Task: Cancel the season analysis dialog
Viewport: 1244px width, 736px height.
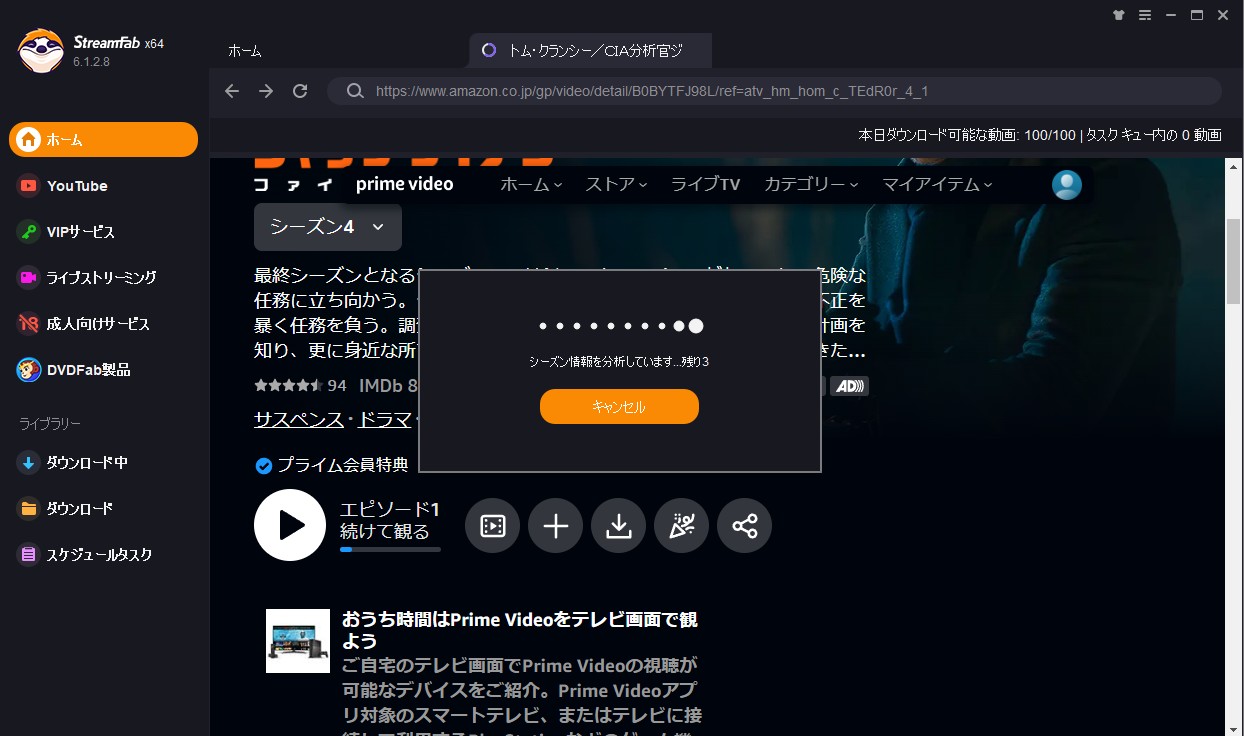Action: pyautogui.click(x=619, y=407)
